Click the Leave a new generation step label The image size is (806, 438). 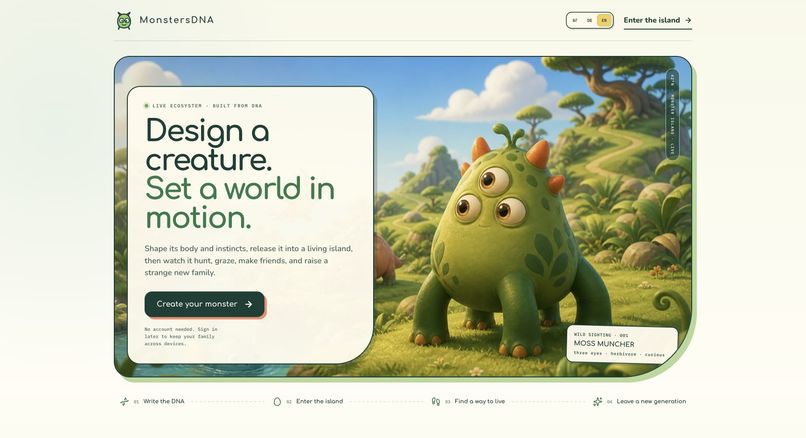pyautogui.click(x=651, y=402)
